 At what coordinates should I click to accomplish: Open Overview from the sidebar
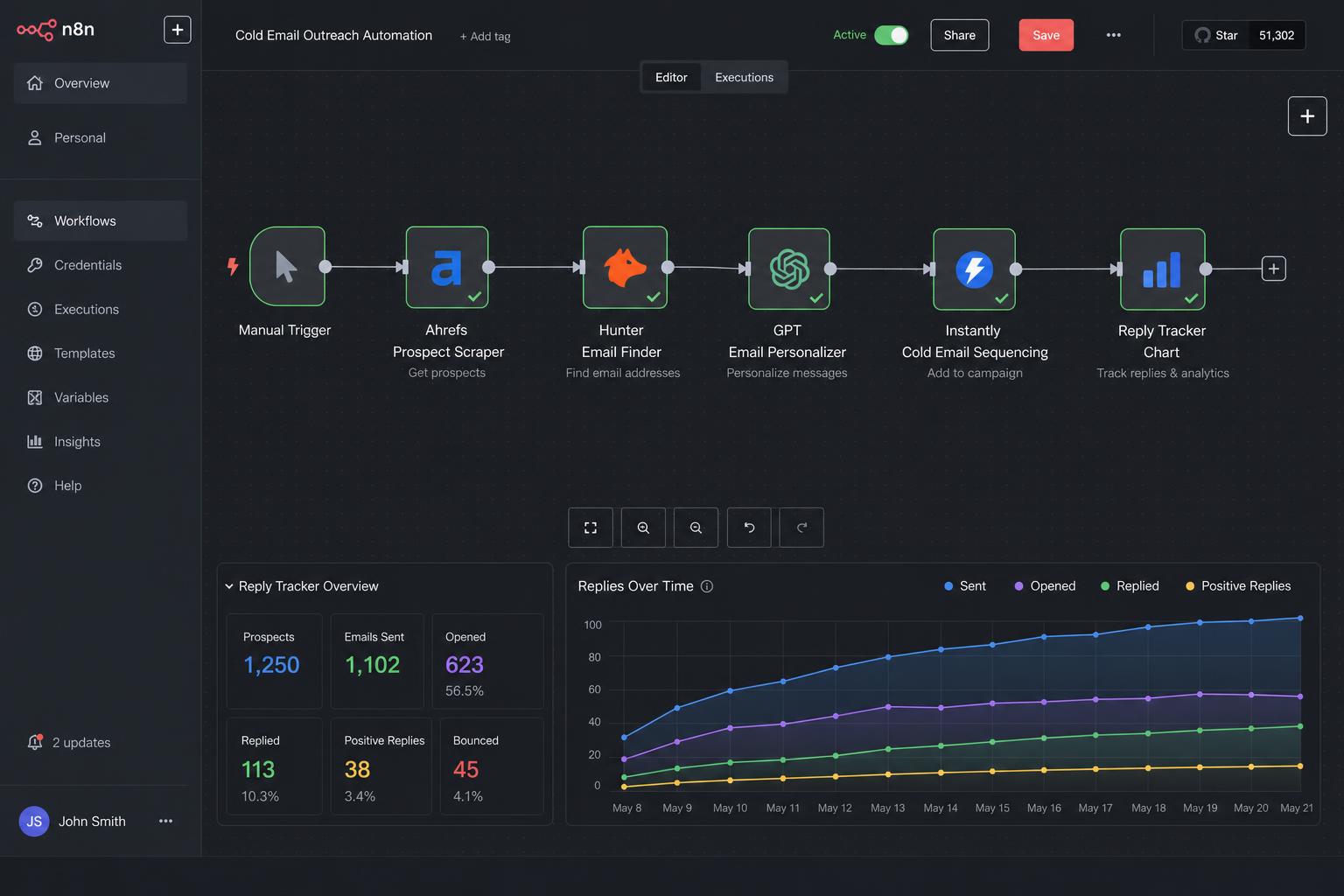[100, 83]
